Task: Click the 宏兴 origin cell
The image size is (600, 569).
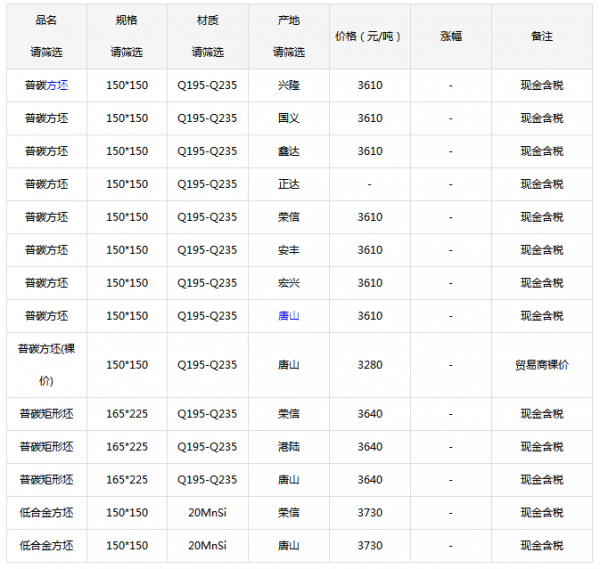Action: tap(289, 283)
